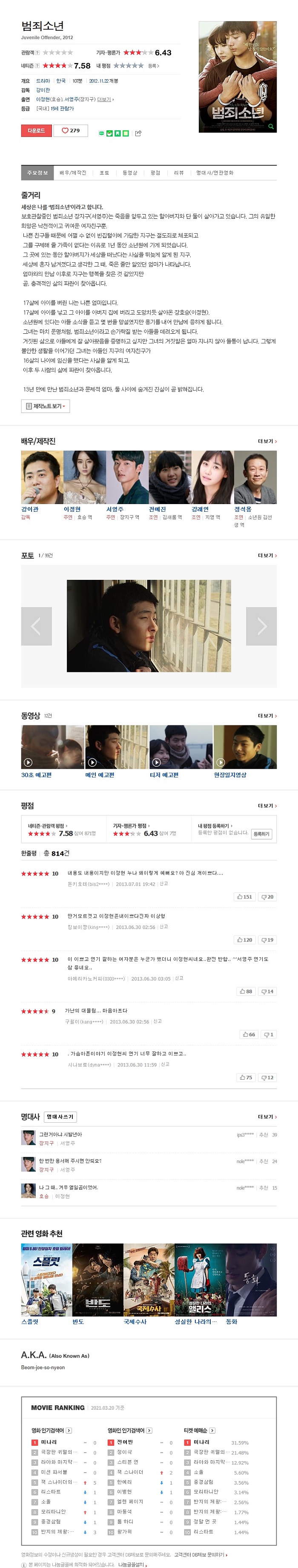Click thumbs-down on the review with 20 dislikes

click(267, 897)
